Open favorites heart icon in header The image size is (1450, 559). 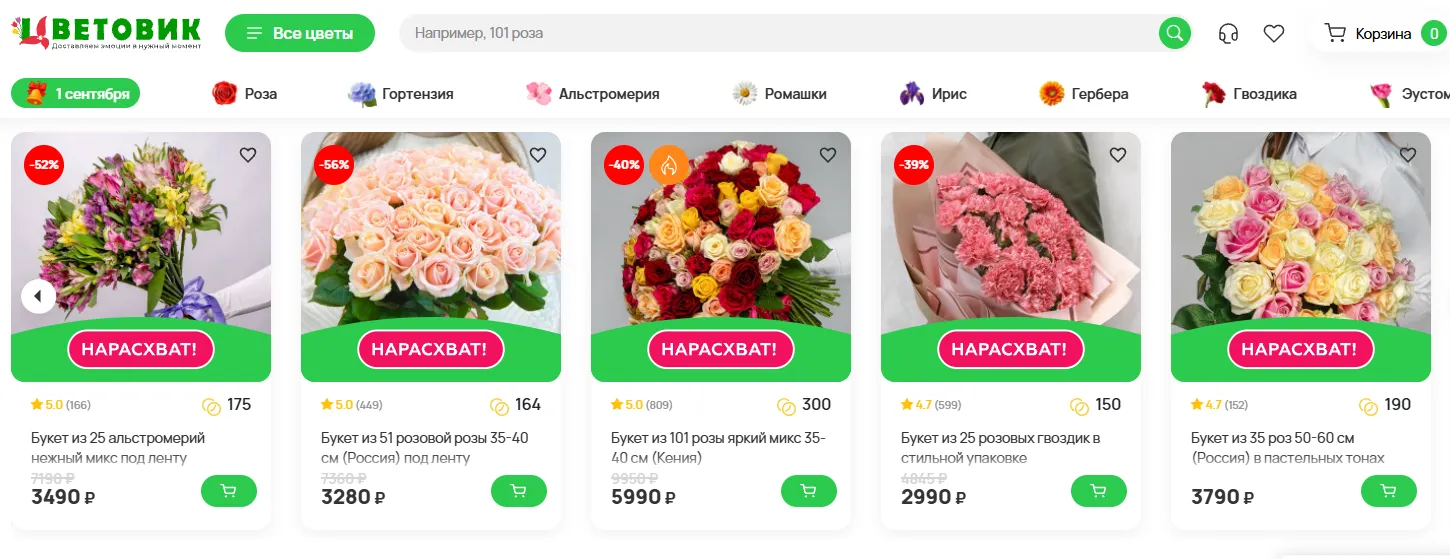pos(1273,33)
